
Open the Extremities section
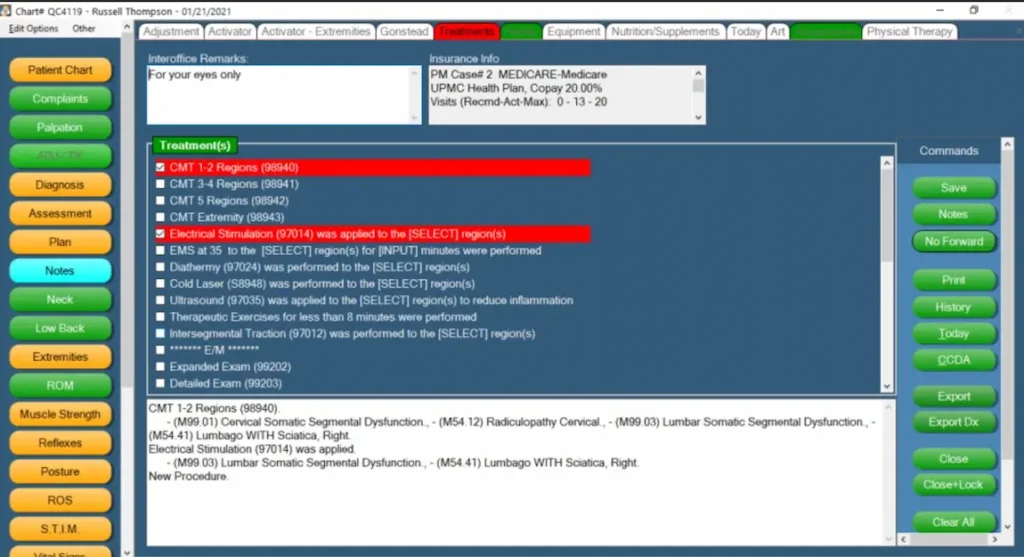pos(60,357)
